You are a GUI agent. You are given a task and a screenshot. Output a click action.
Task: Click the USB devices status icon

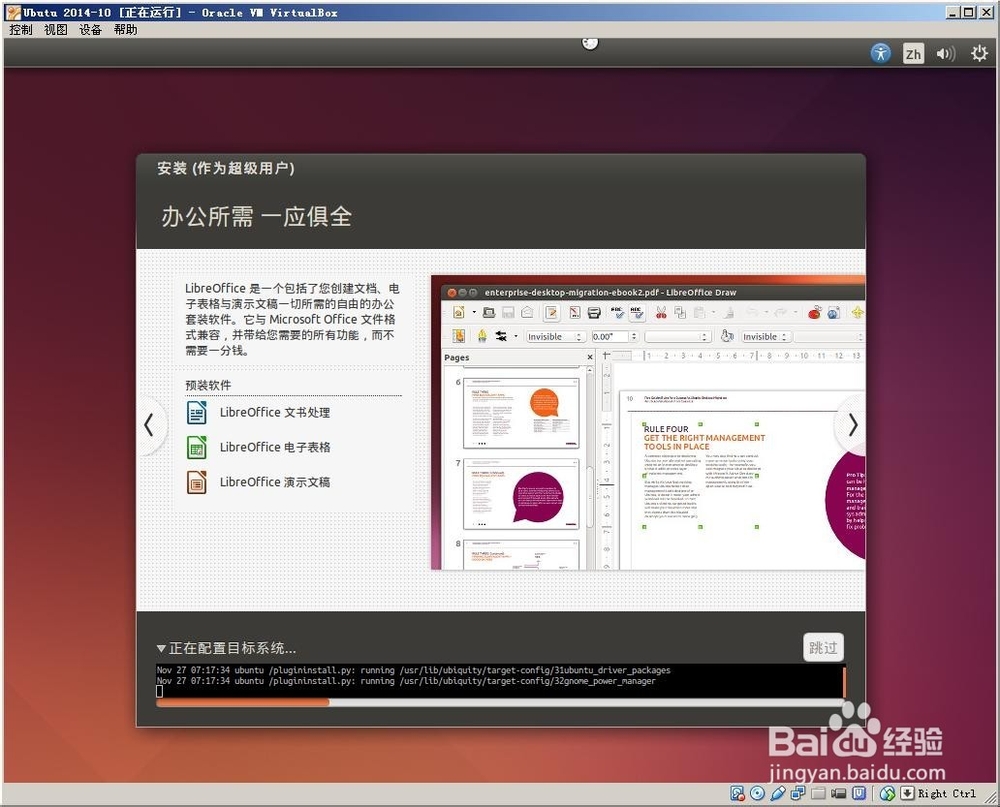pyautogui.click(x=777, y=793)
